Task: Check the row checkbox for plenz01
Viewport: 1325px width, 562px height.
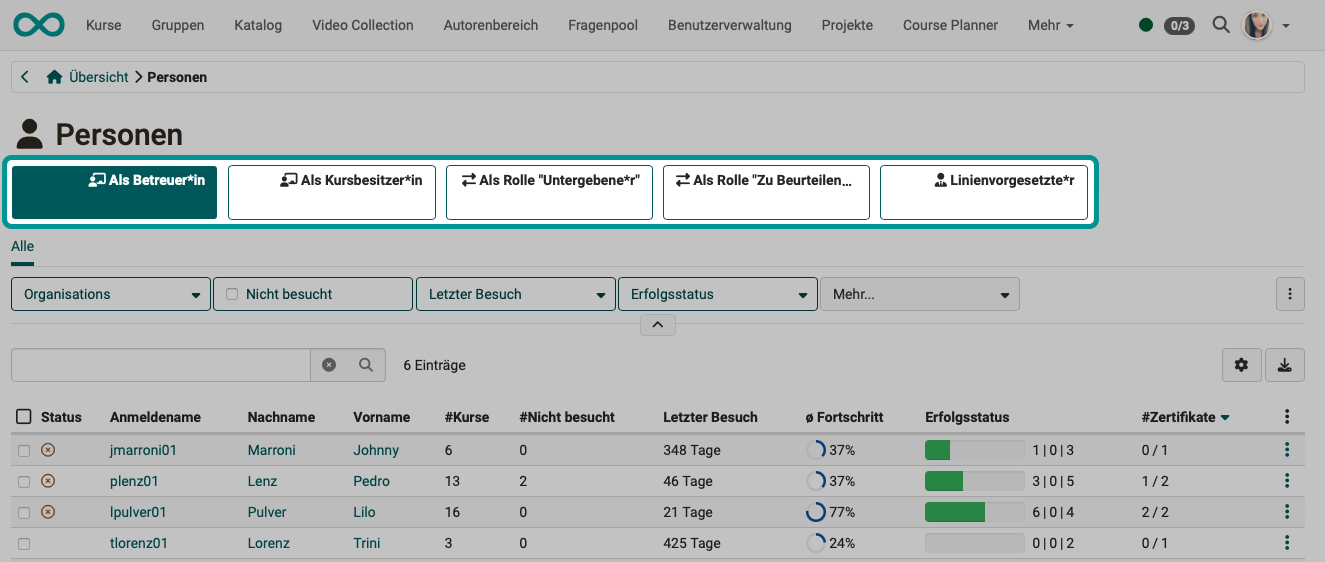Action: click(x=24, y=482)
